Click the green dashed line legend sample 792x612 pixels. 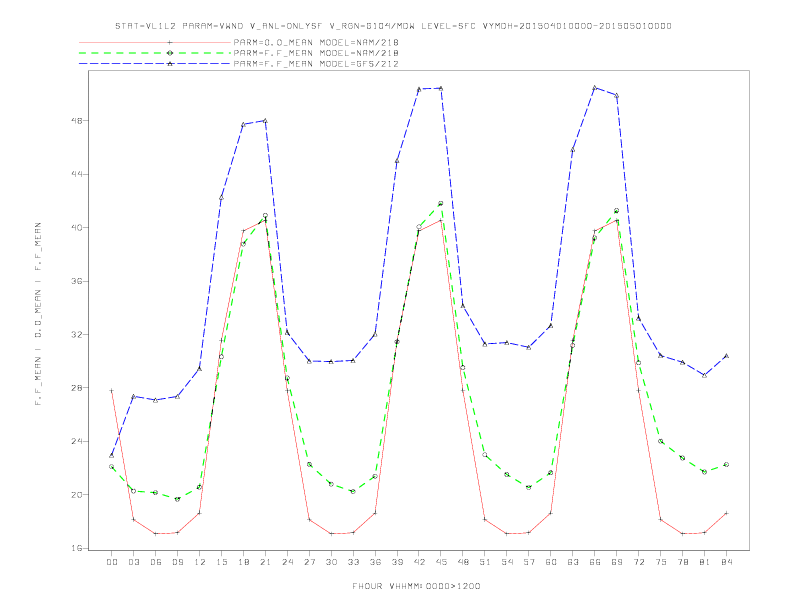(155, 53)
